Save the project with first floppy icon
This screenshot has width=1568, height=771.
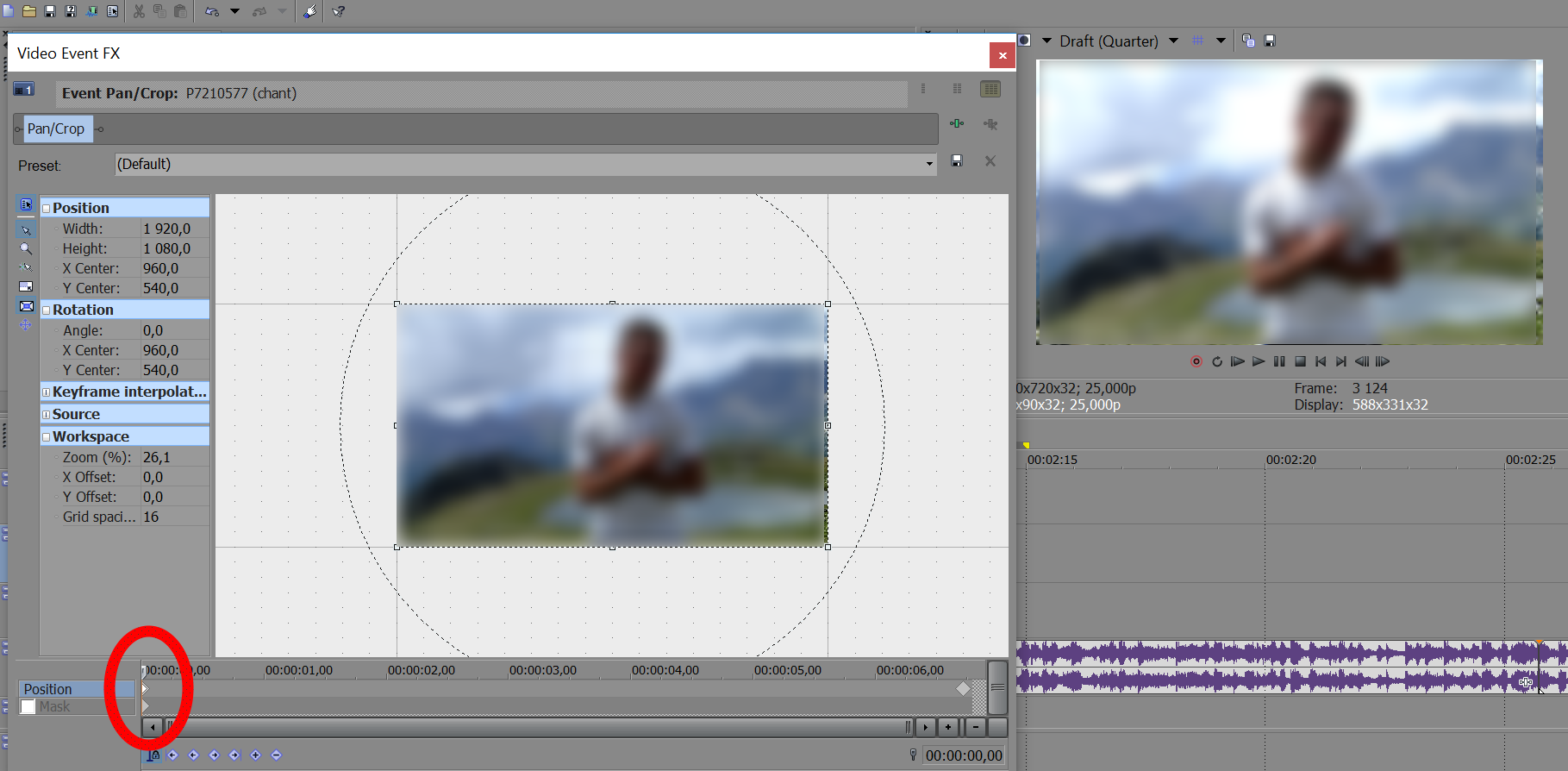point(50,11)
